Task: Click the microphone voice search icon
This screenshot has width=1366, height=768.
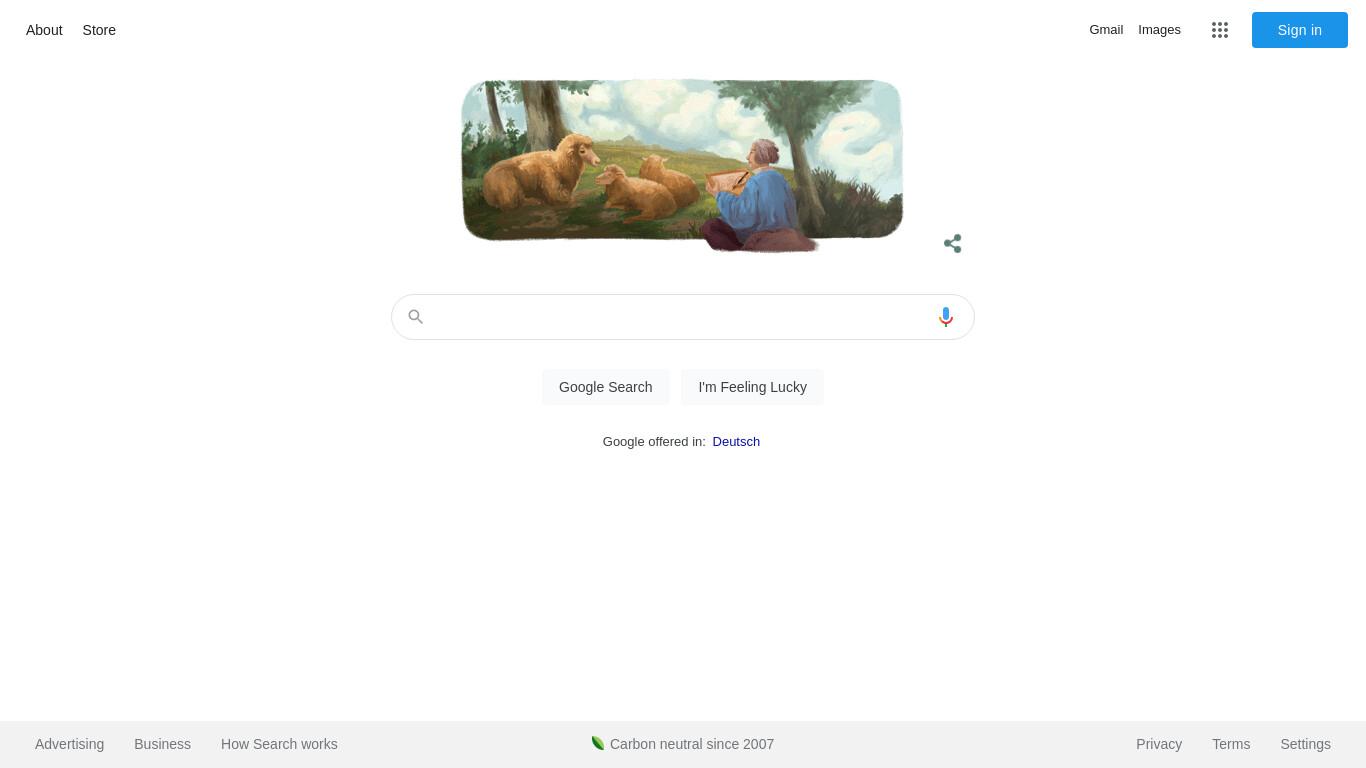Action: click(945, 317)
